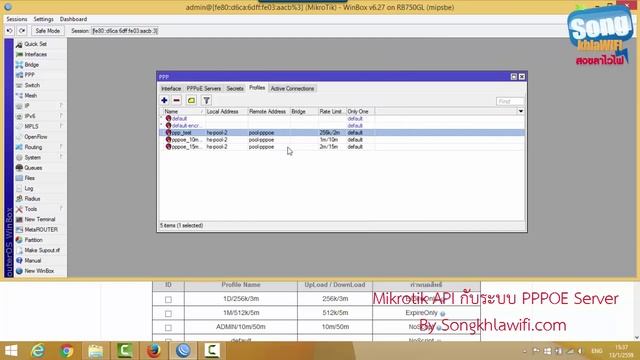This screenshot has width=640, height=360.
Task: Switch to the PPPoE Servers tab
Action: point(204,89)
